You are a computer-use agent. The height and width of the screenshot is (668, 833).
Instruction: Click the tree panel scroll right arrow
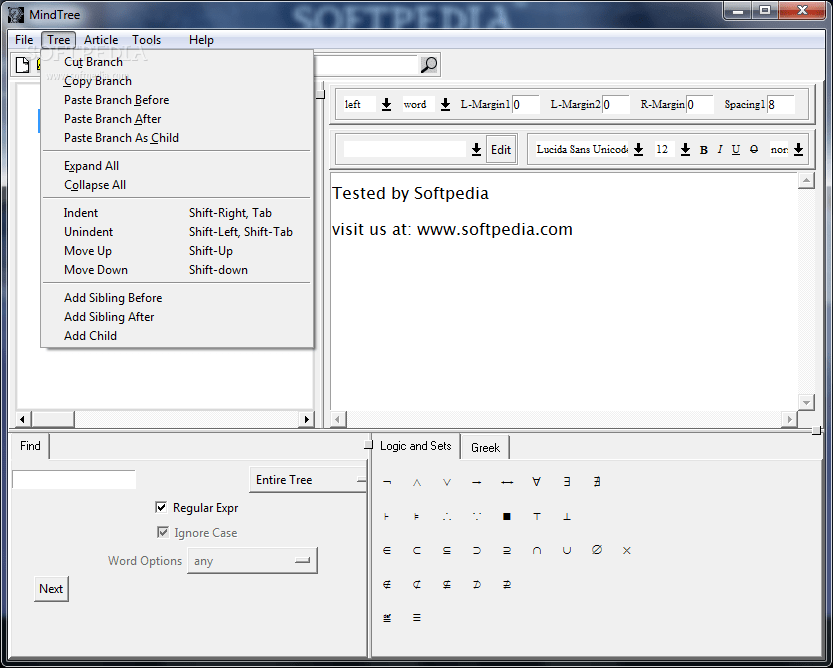(x=307, y=419)
